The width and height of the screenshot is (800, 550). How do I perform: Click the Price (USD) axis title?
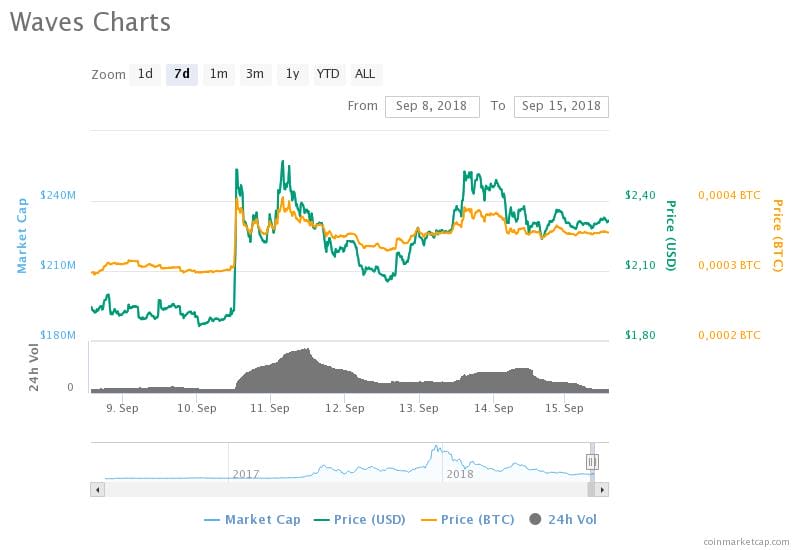coord(670,236)
